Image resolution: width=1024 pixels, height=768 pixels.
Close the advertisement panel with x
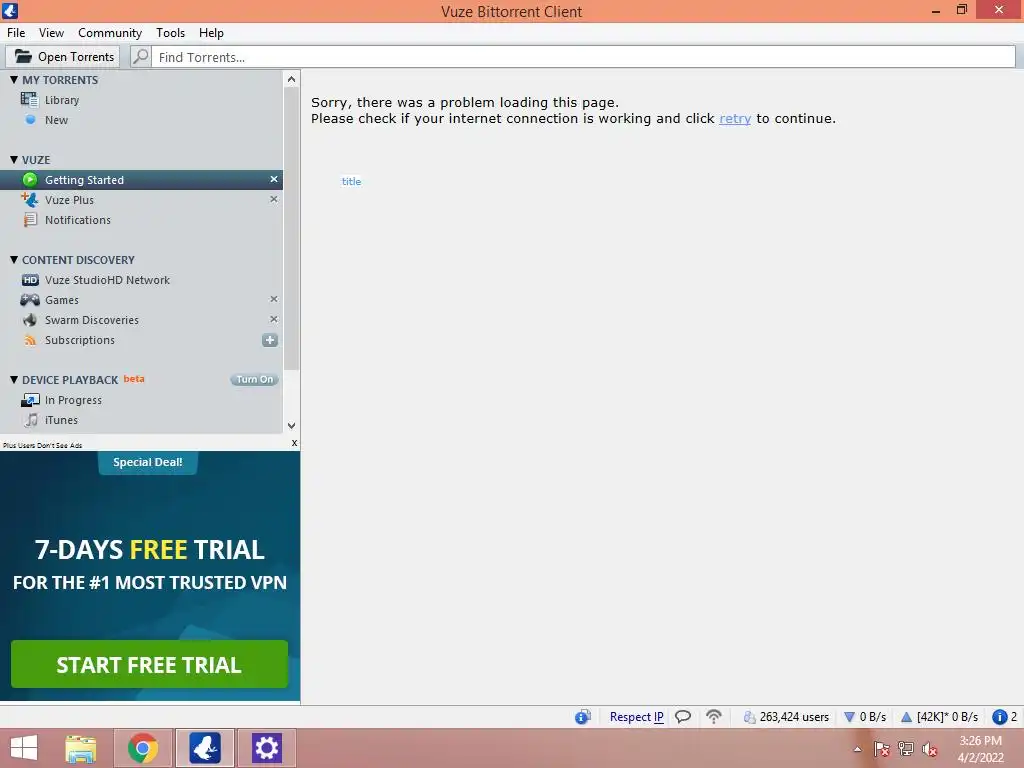[x=294, y=443]
